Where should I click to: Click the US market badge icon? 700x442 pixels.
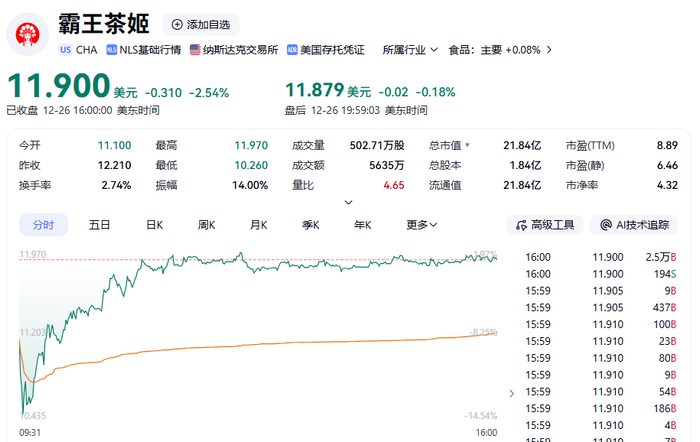65,50
